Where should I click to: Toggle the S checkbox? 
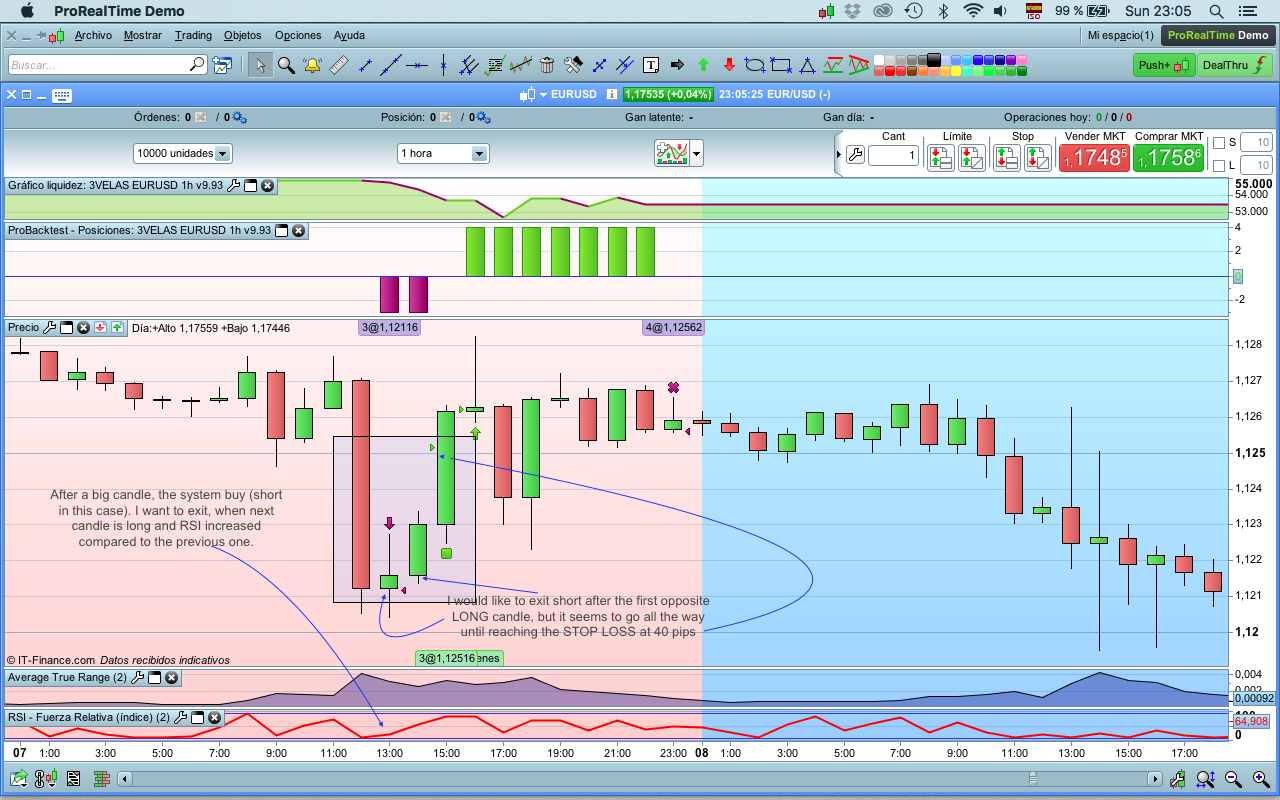(1218, 142)
